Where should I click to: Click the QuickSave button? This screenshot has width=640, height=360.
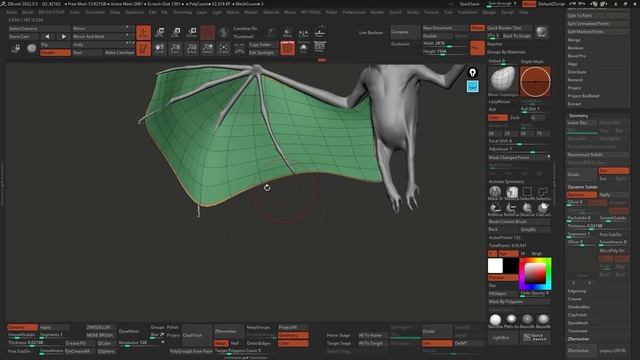469,4
